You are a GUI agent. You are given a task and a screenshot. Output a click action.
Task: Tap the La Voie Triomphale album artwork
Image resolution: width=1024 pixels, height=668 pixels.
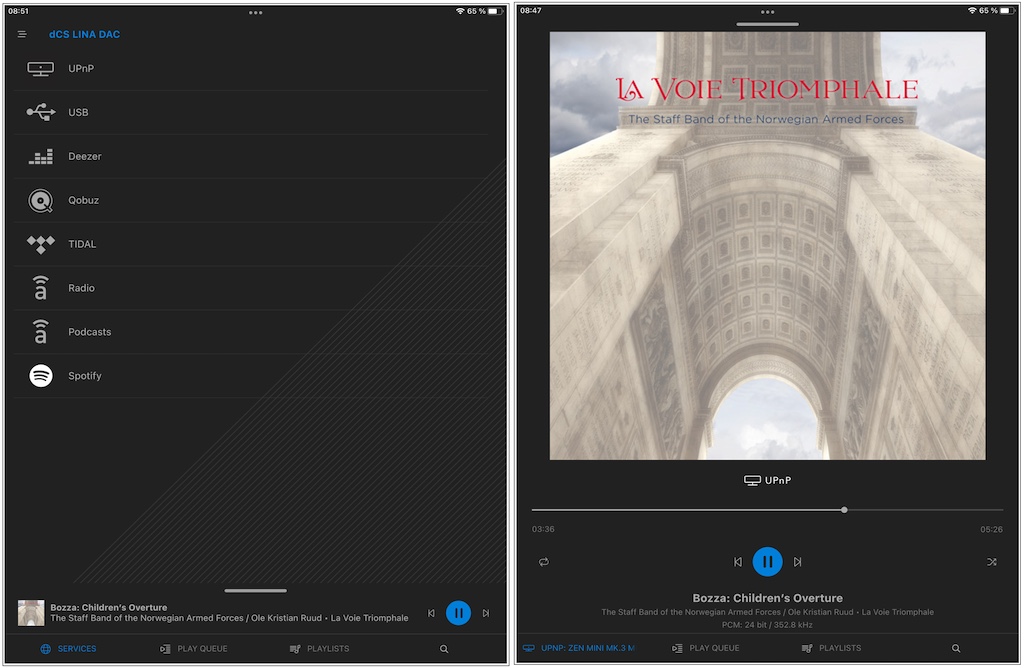(x=767, y=246)
